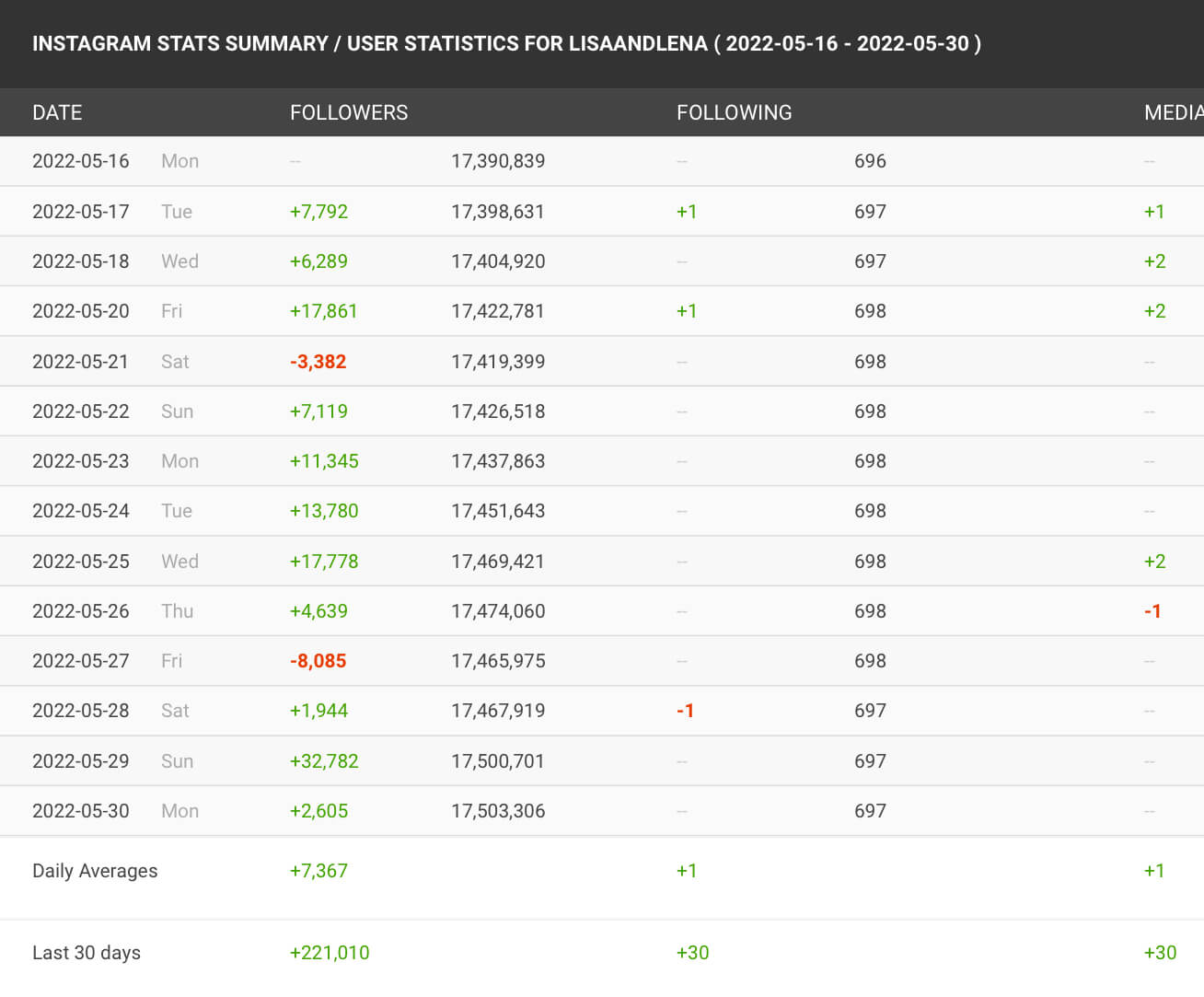Click the red -3,382 follower loss

pos(318,362)
